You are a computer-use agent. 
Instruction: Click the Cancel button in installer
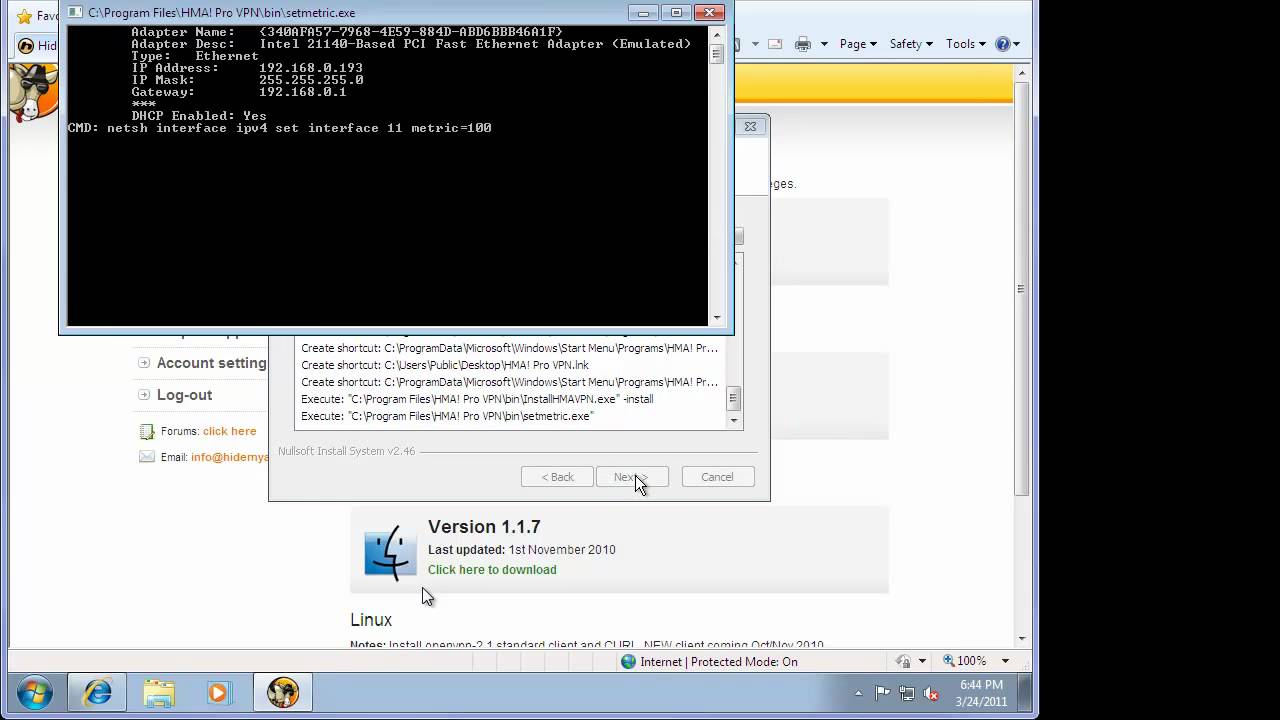click(x=717, y=477)
